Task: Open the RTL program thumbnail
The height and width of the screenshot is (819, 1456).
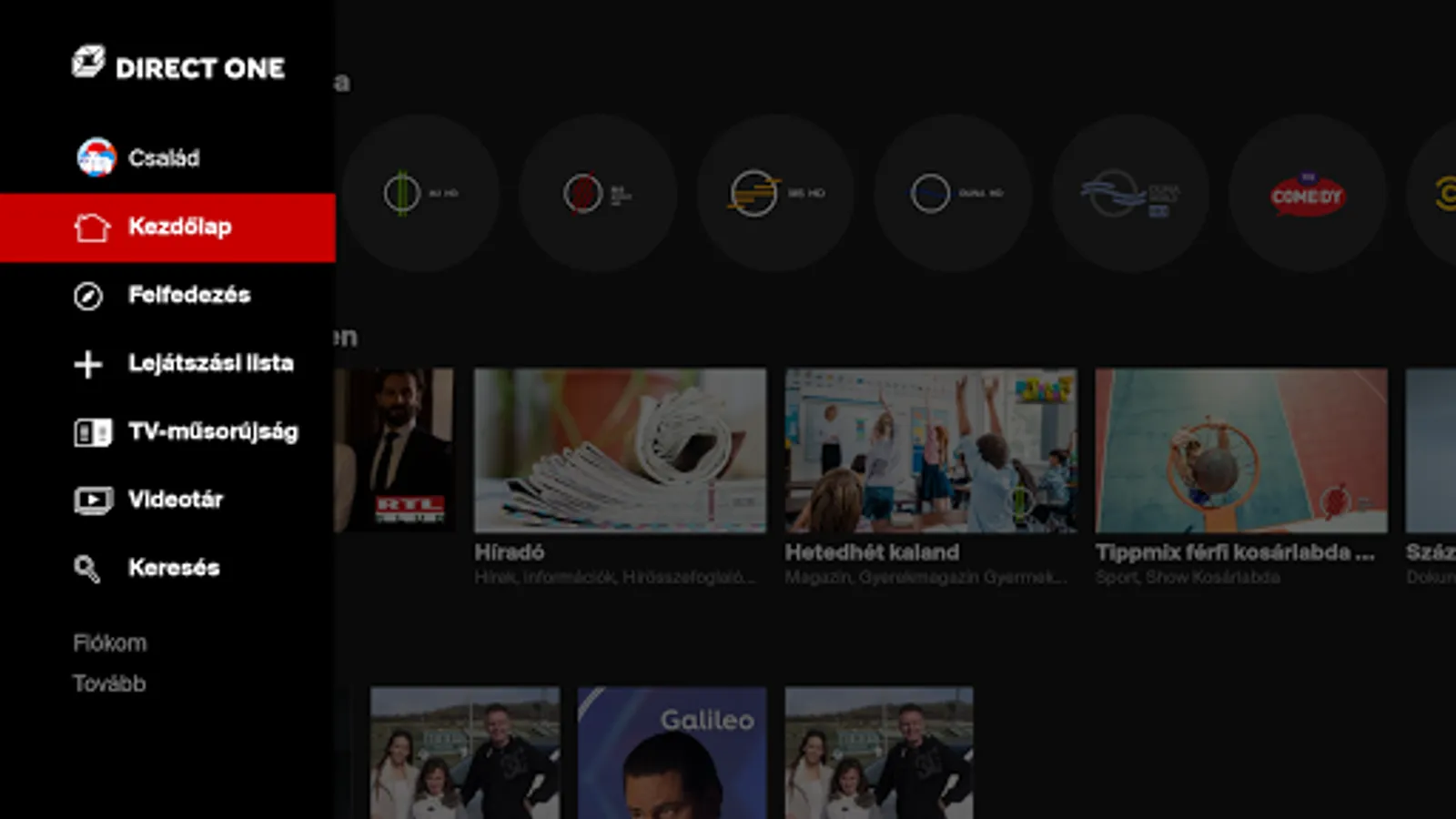Action: [x=394, y=450]
